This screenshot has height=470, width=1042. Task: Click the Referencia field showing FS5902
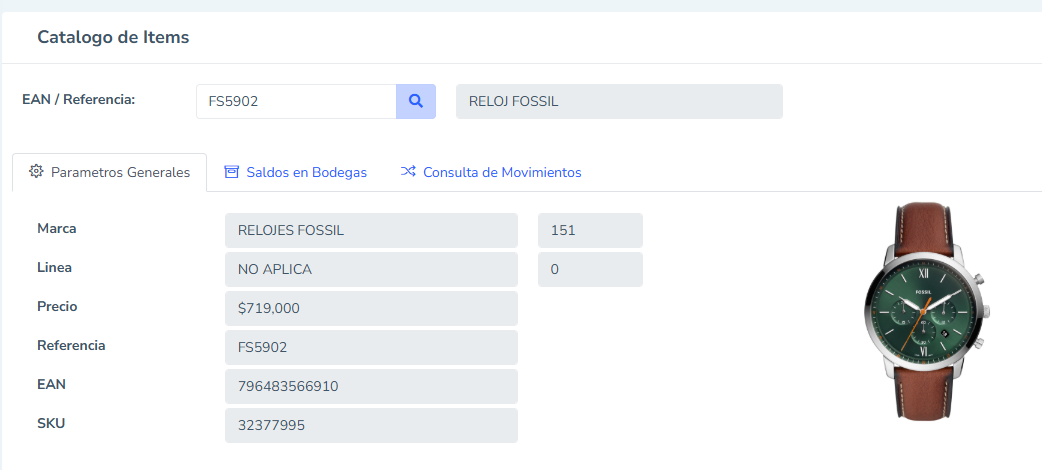pos(371,347)
